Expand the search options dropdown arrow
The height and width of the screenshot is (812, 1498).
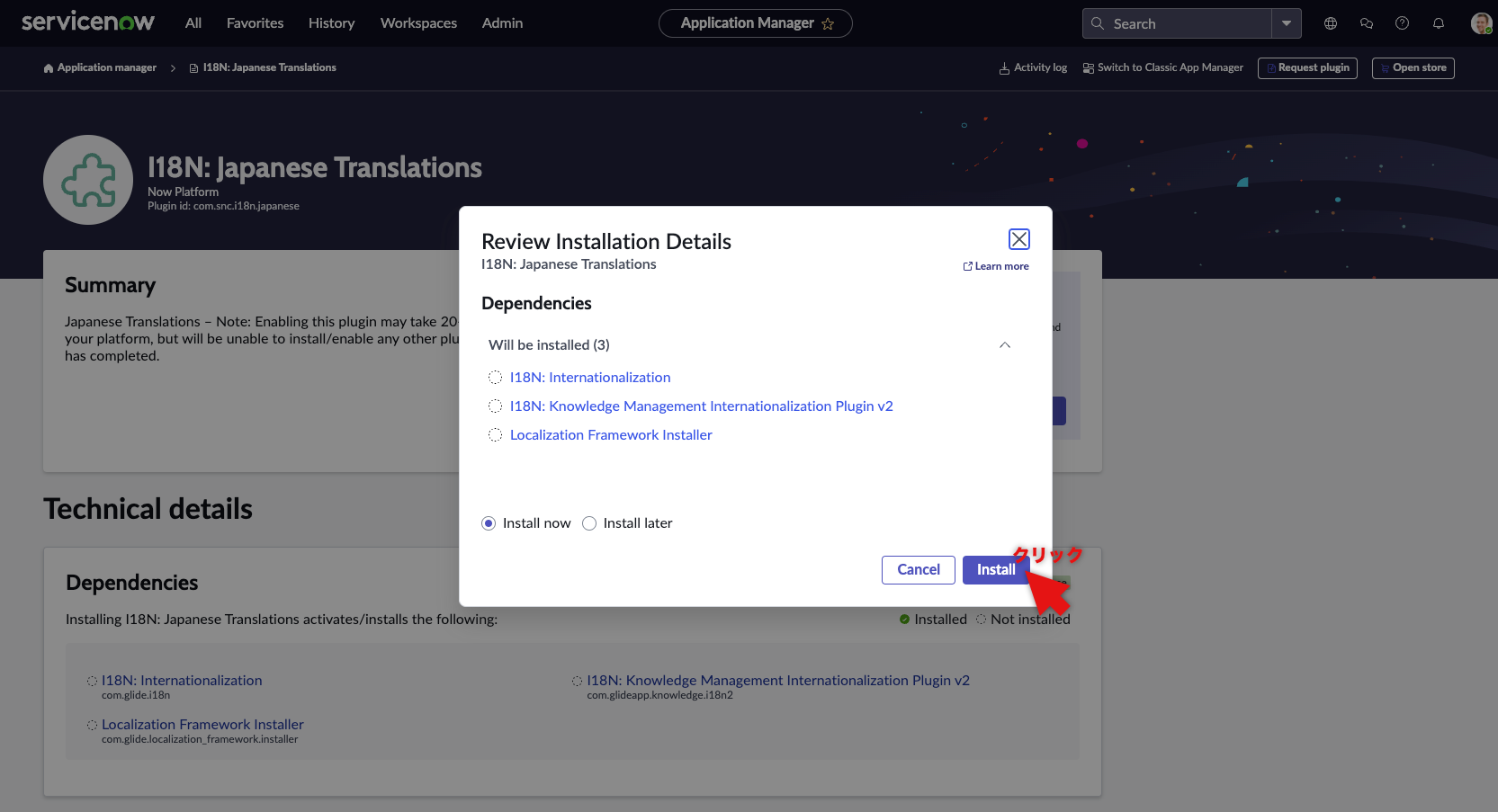(x=1287, y=23)
